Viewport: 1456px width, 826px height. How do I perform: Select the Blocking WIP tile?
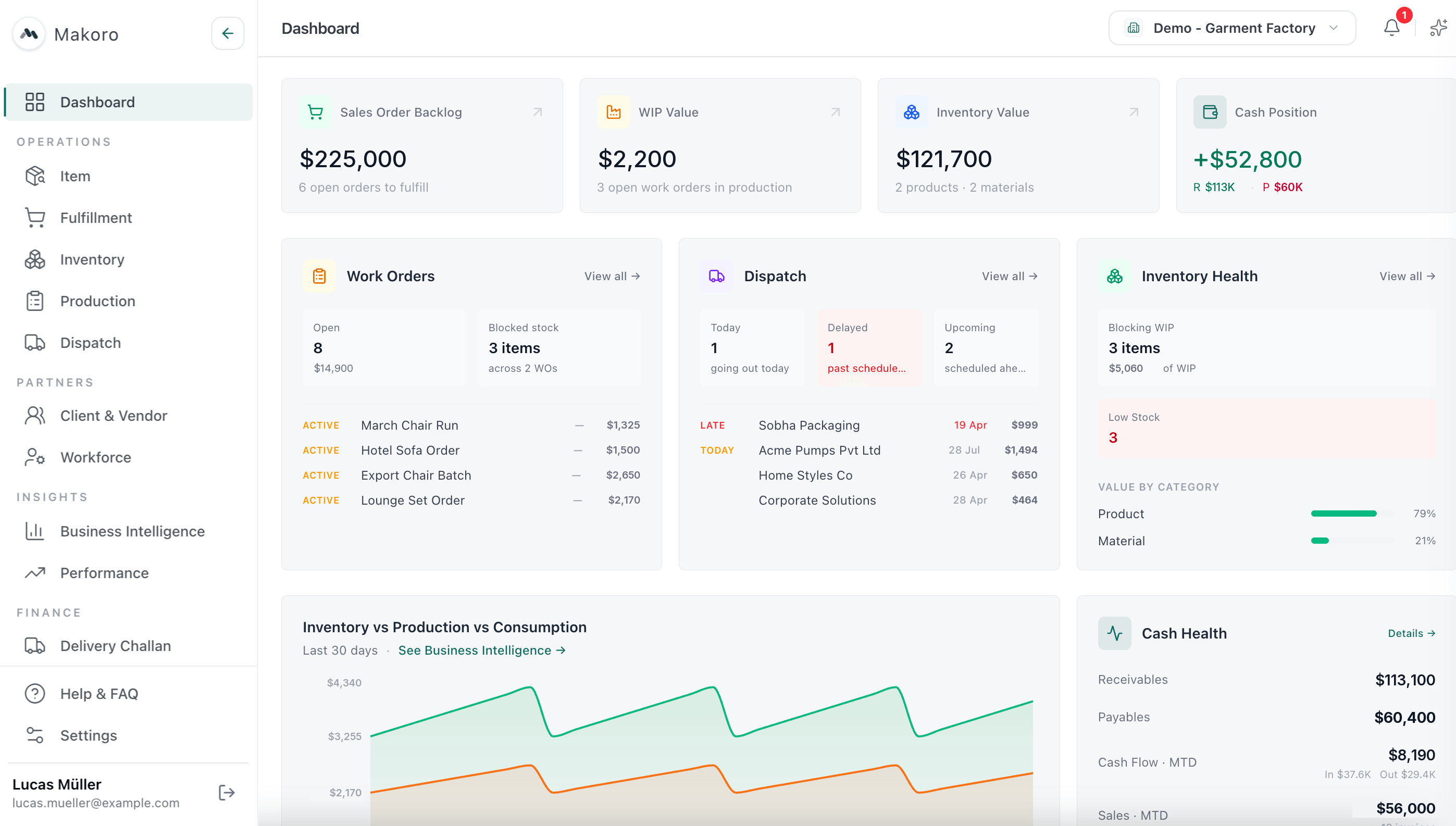pos(1267,348)
